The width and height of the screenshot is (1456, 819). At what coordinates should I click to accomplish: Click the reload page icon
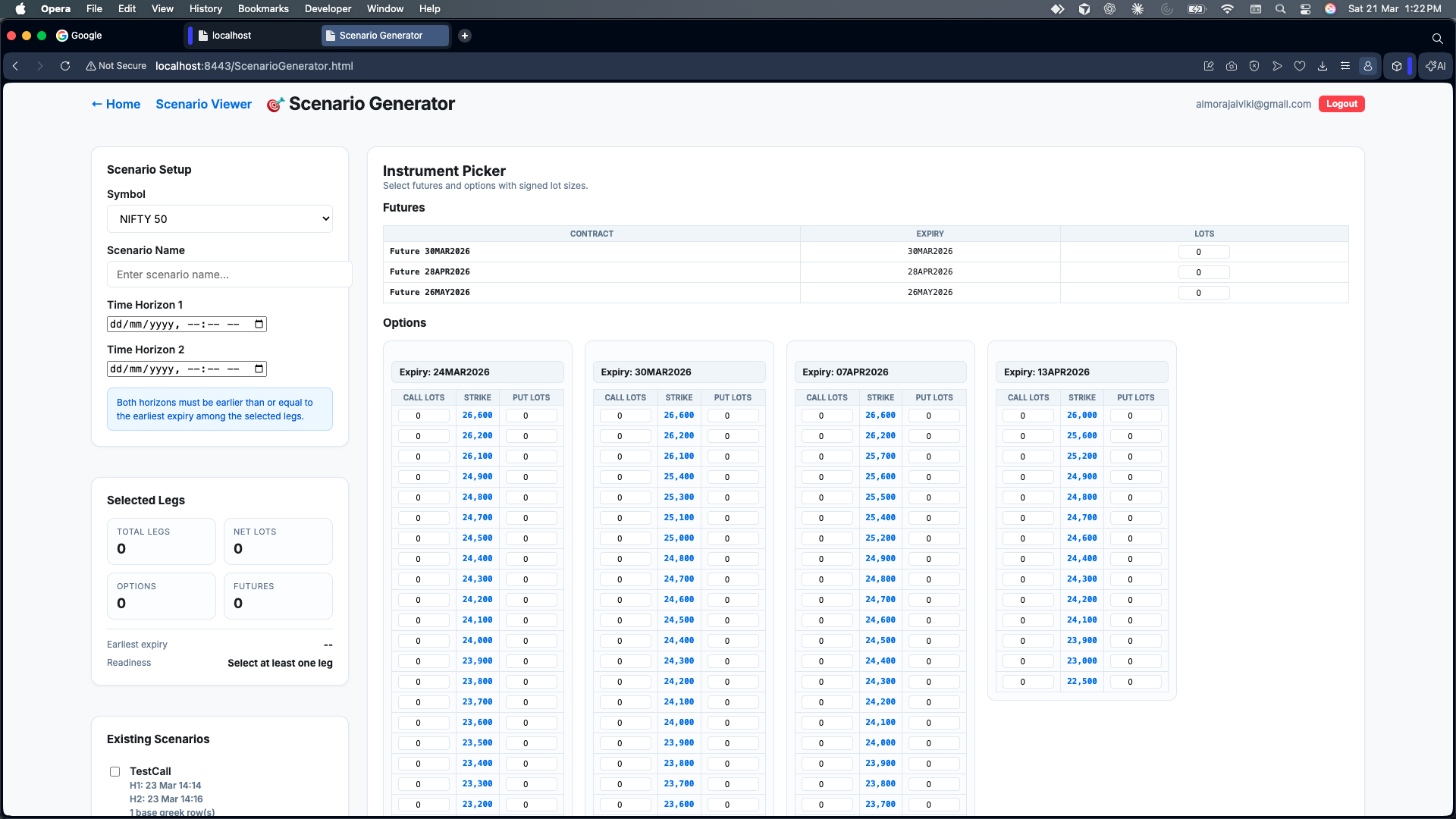coord(65,66)
